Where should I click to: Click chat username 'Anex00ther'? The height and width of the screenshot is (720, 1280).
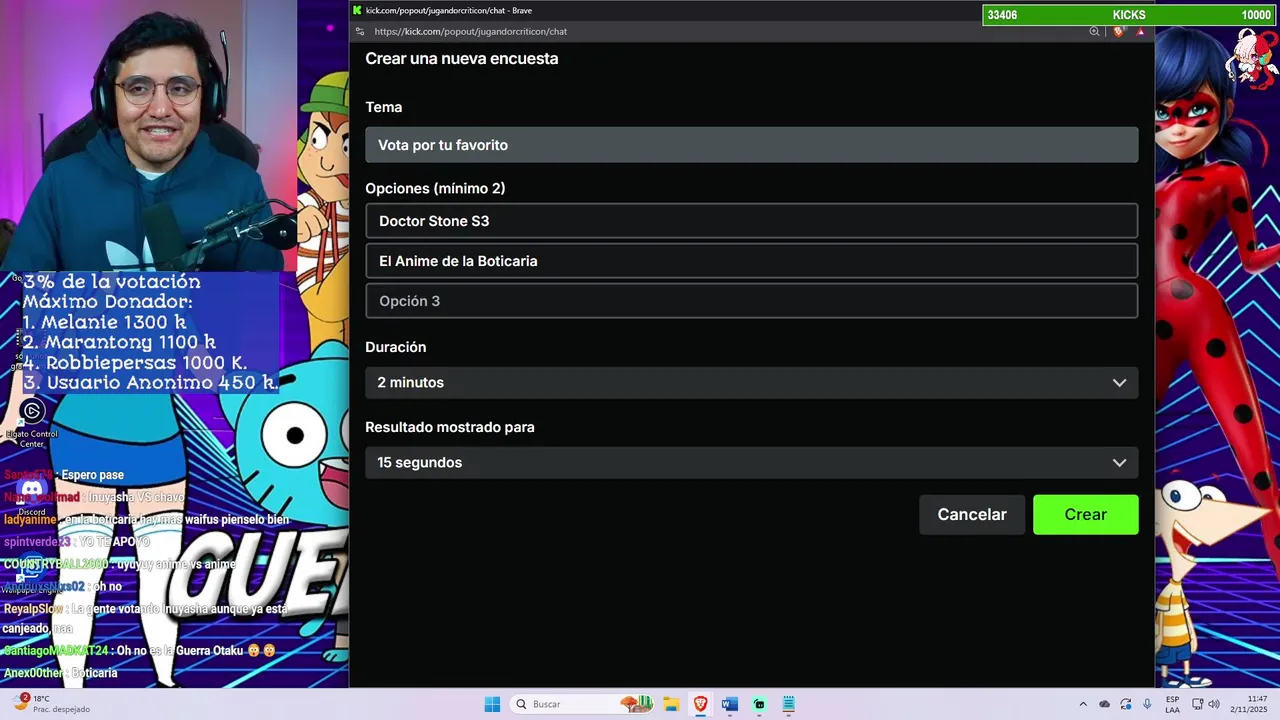coord(32,673)
